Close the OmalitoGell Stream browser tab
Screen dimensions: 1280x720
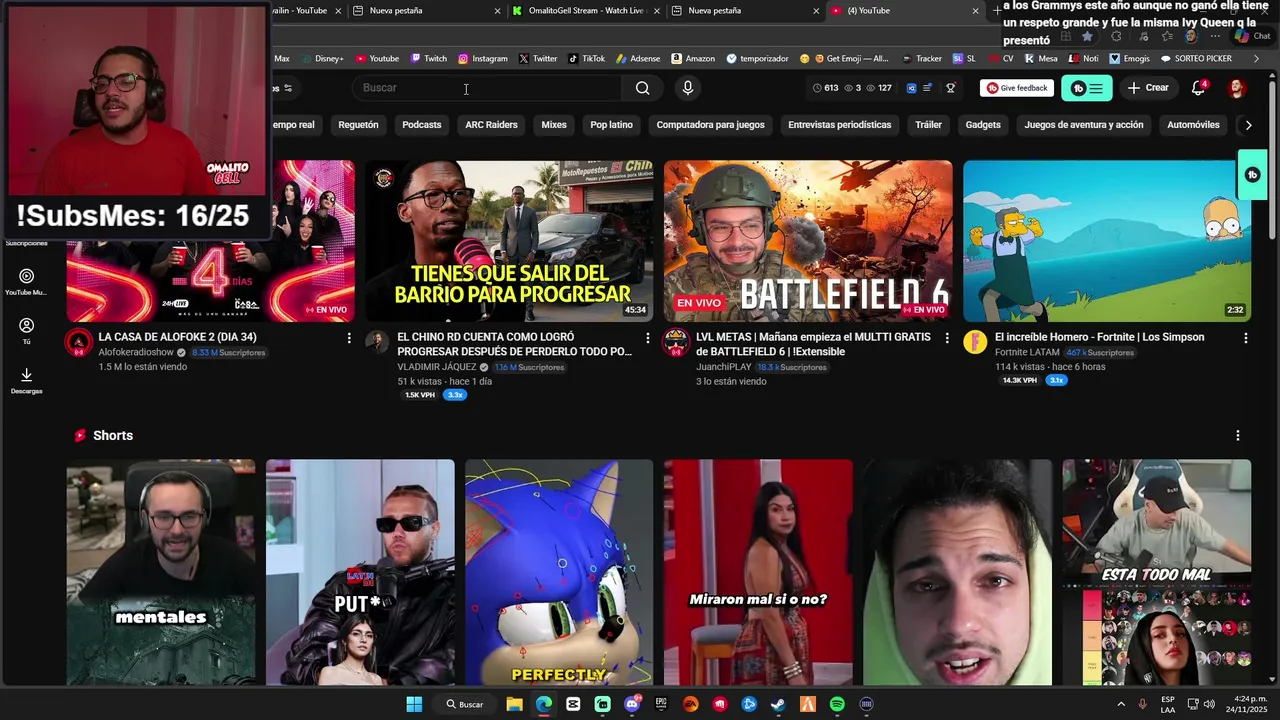click(657, 11)
